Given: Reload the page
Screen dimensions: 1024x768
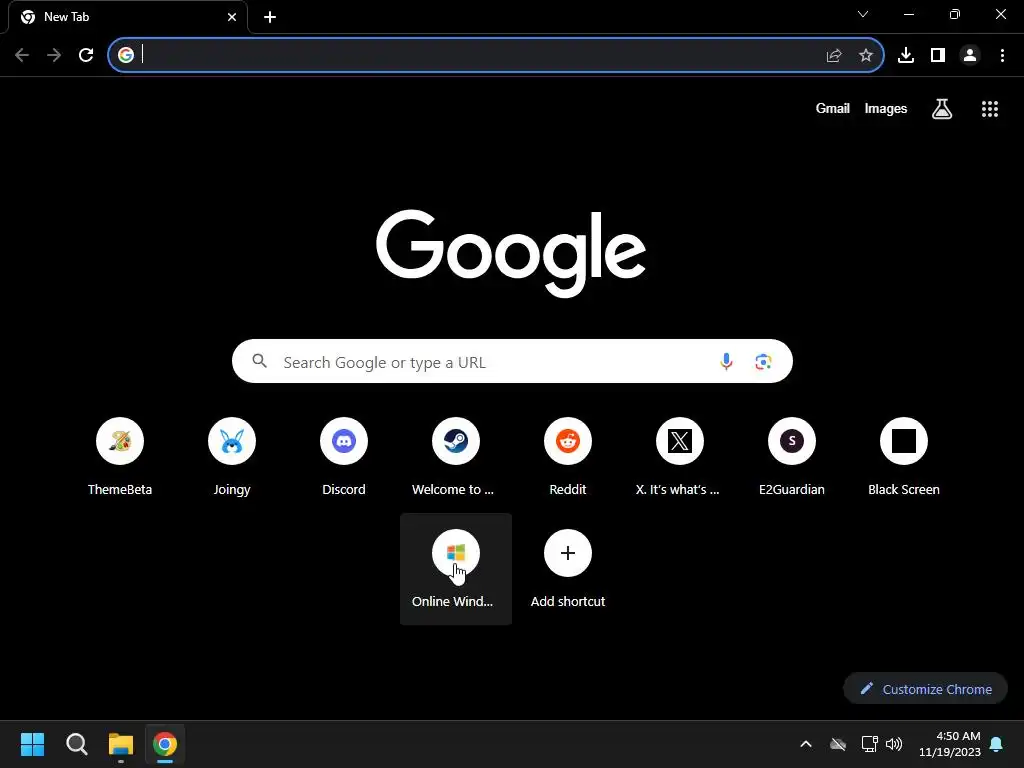Looking at the screenshot, I should tap(86, 55).
